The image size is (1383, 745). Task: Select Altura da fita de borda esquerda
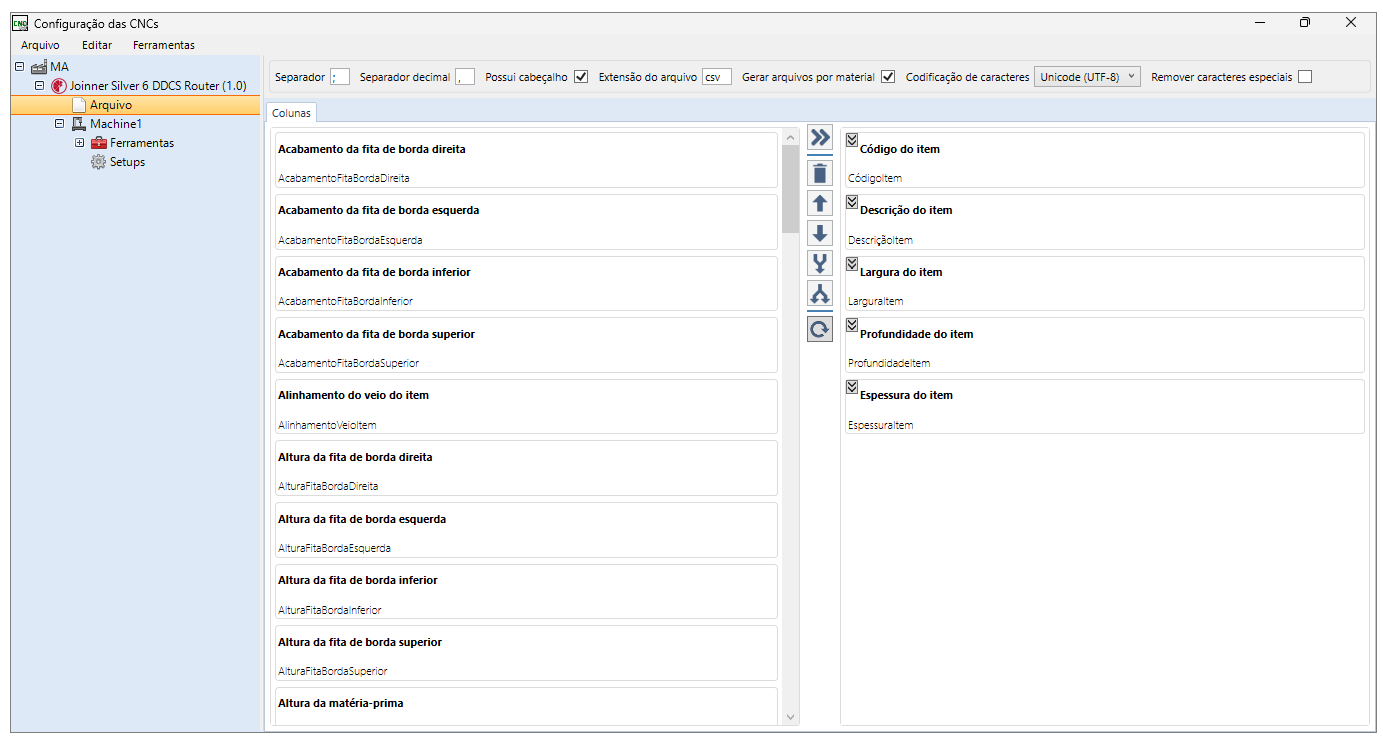(x=526, y=530)
